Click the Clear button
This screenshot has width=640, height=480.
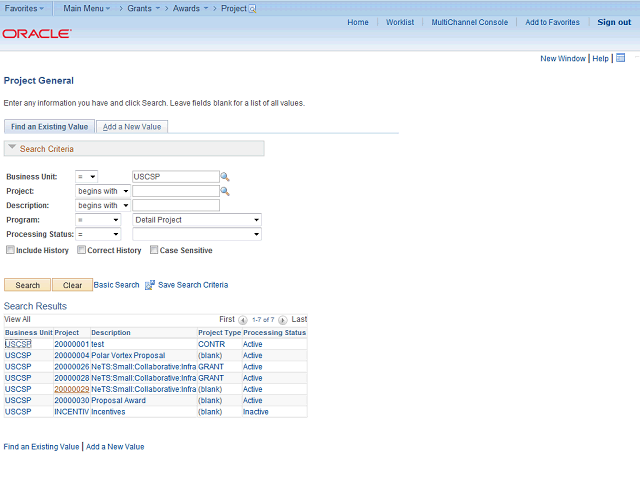[x=72, y=285]
